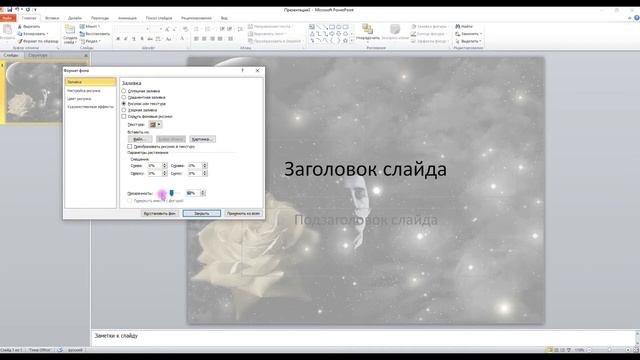This screenshot has width=640, height=360.
Task: Select the Узорная заливка radio button
Action: [124, 110]
